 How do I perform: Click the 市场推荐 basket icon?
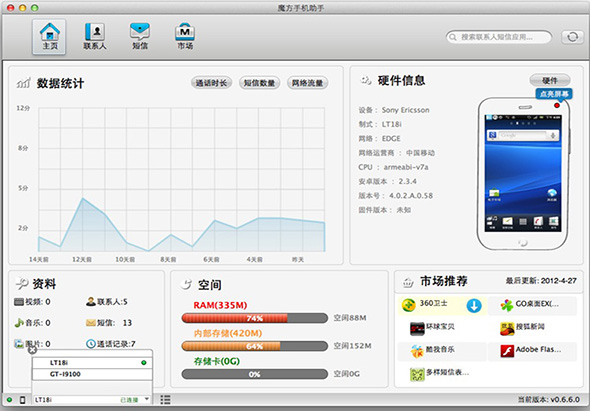(x=408, y=282)
